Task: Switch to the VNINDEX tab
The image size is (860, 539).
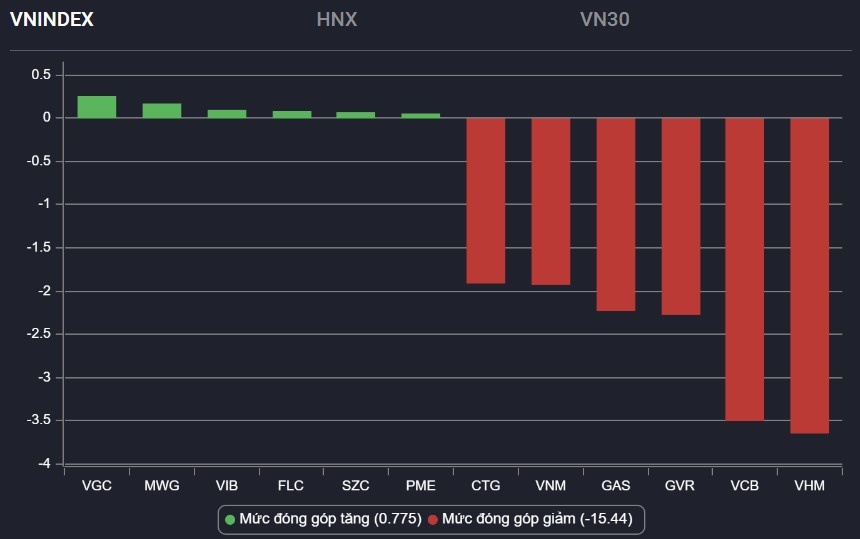Action: (51, 20)
